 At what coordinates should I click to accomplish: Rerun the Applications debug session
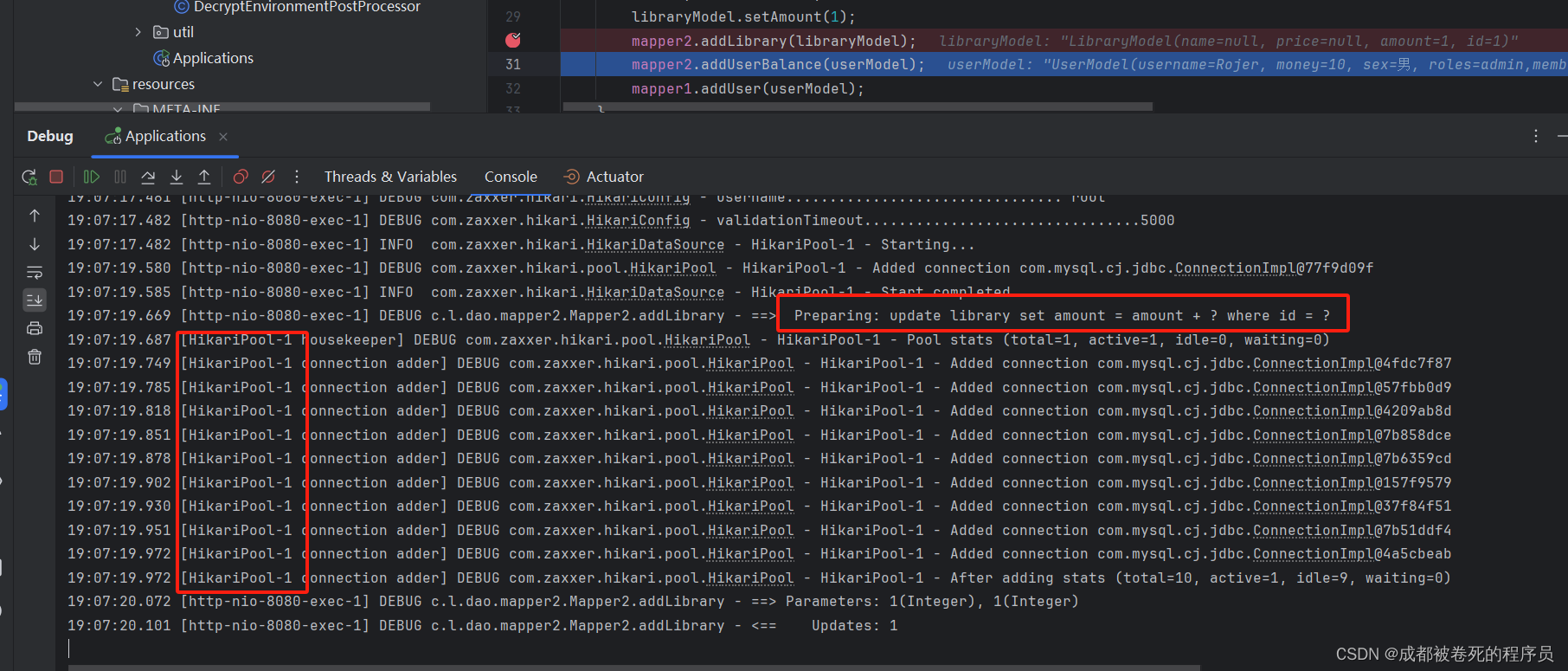29,177
